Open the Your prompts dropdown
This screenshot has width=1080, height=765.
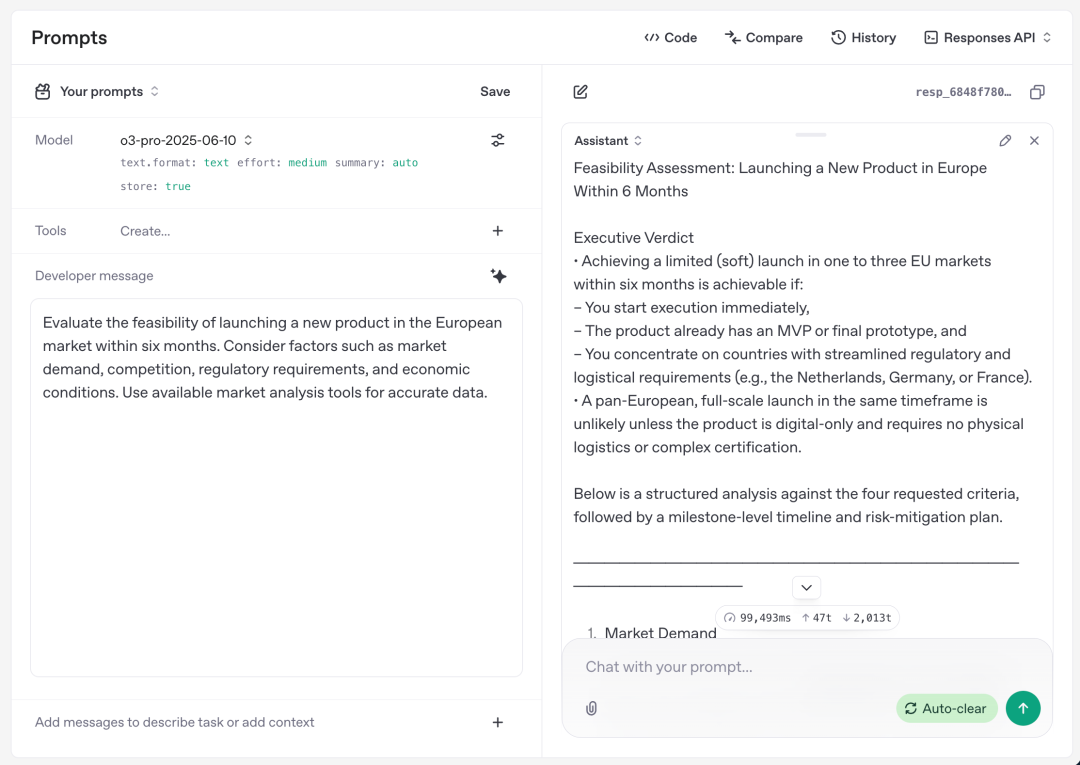97,92
